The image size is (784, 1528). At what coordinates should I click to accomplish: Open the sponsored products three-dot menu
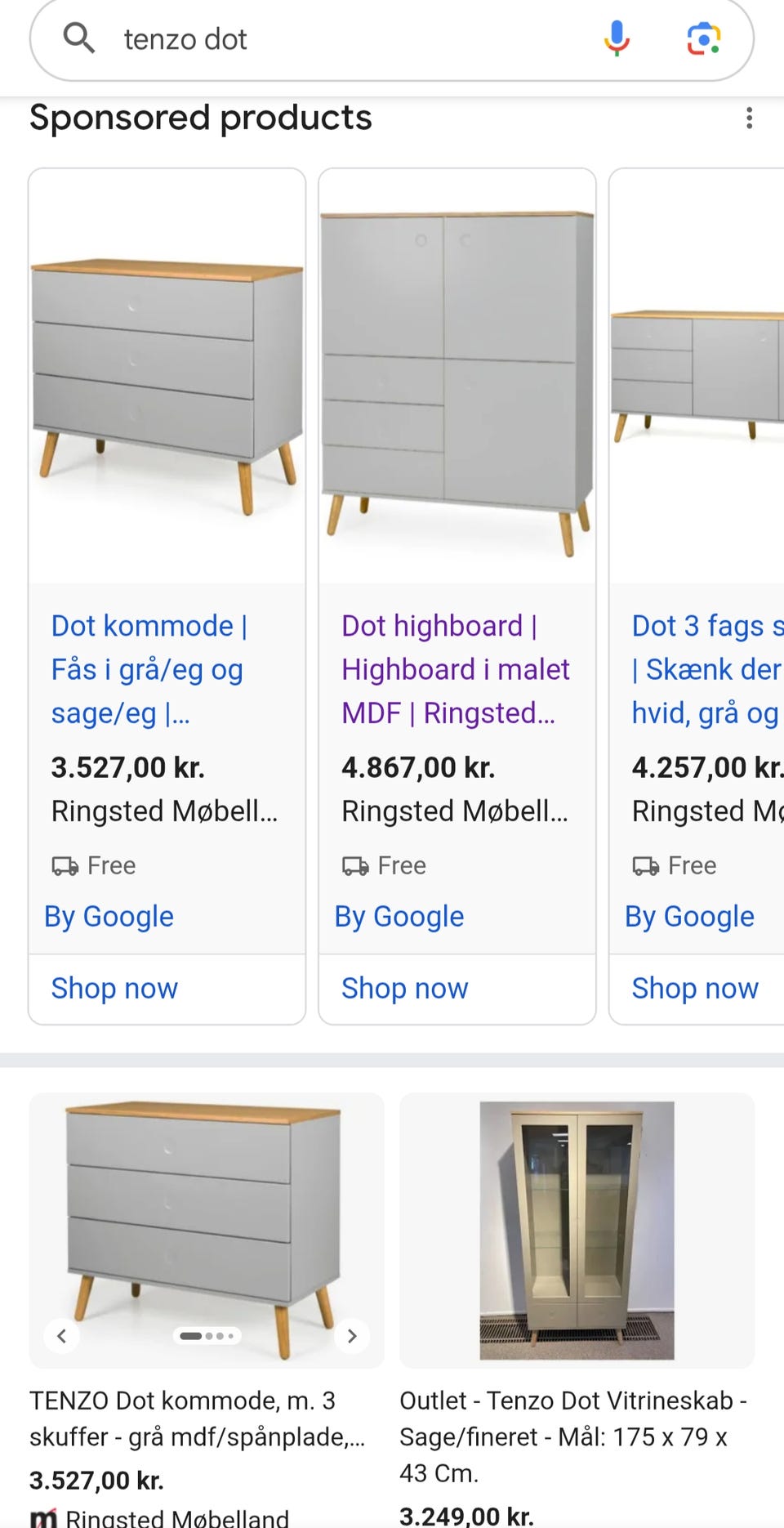click(x=749, y=118)
